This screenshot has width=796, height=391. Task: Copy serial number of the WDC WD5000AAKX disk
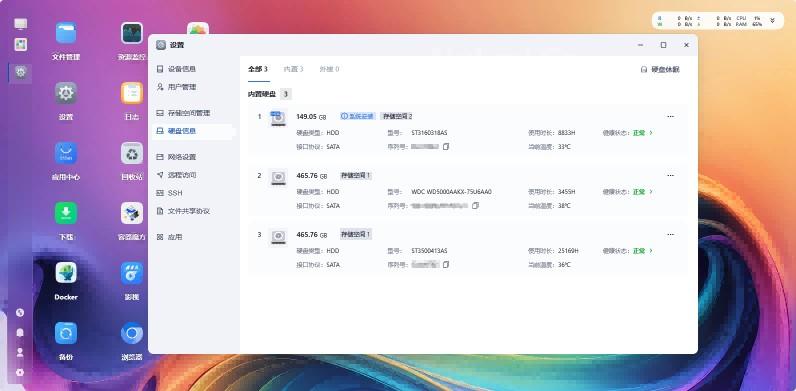(475, 206)
